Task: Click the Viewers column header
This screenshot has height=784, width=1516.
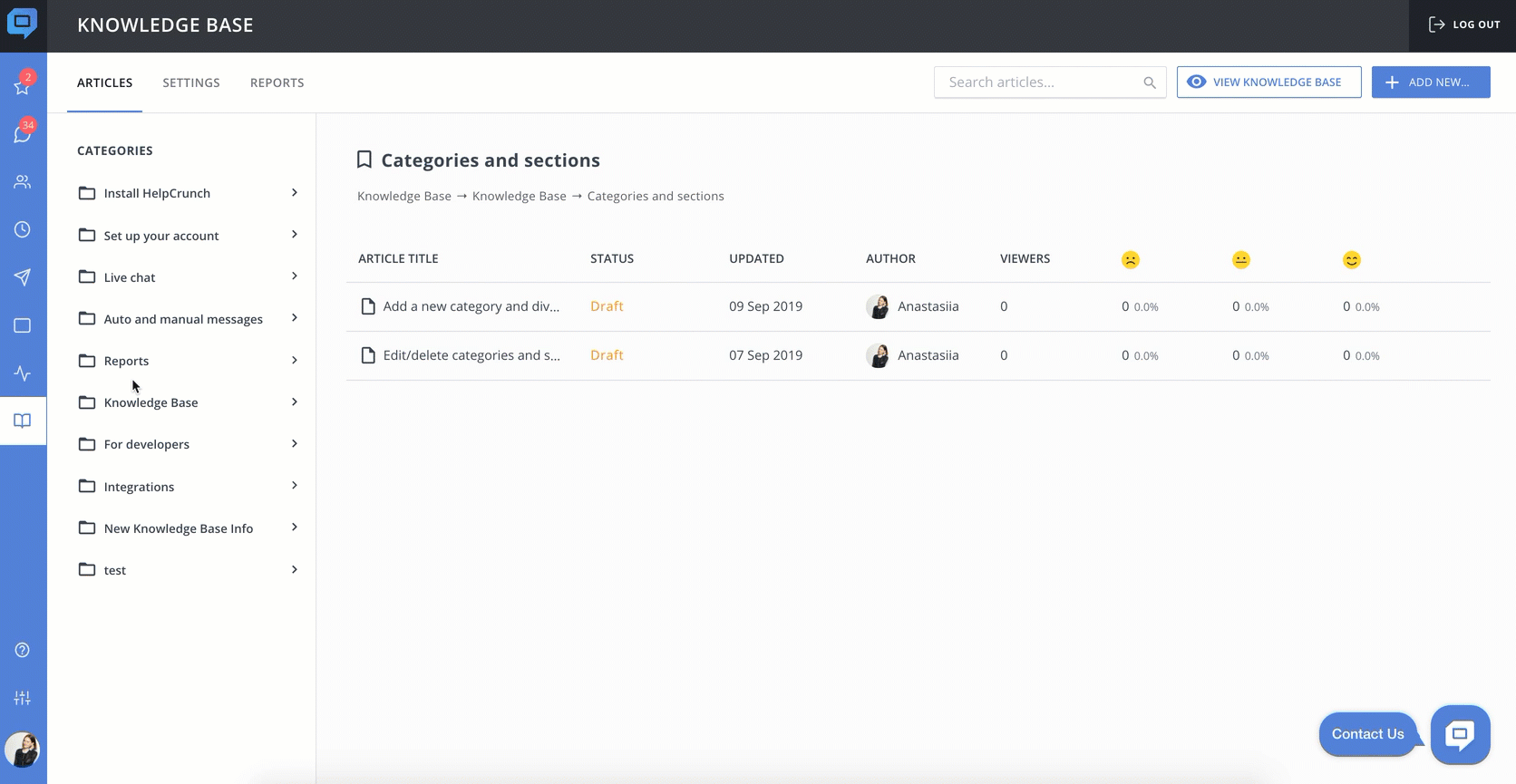Action: tap(1025, 258)
